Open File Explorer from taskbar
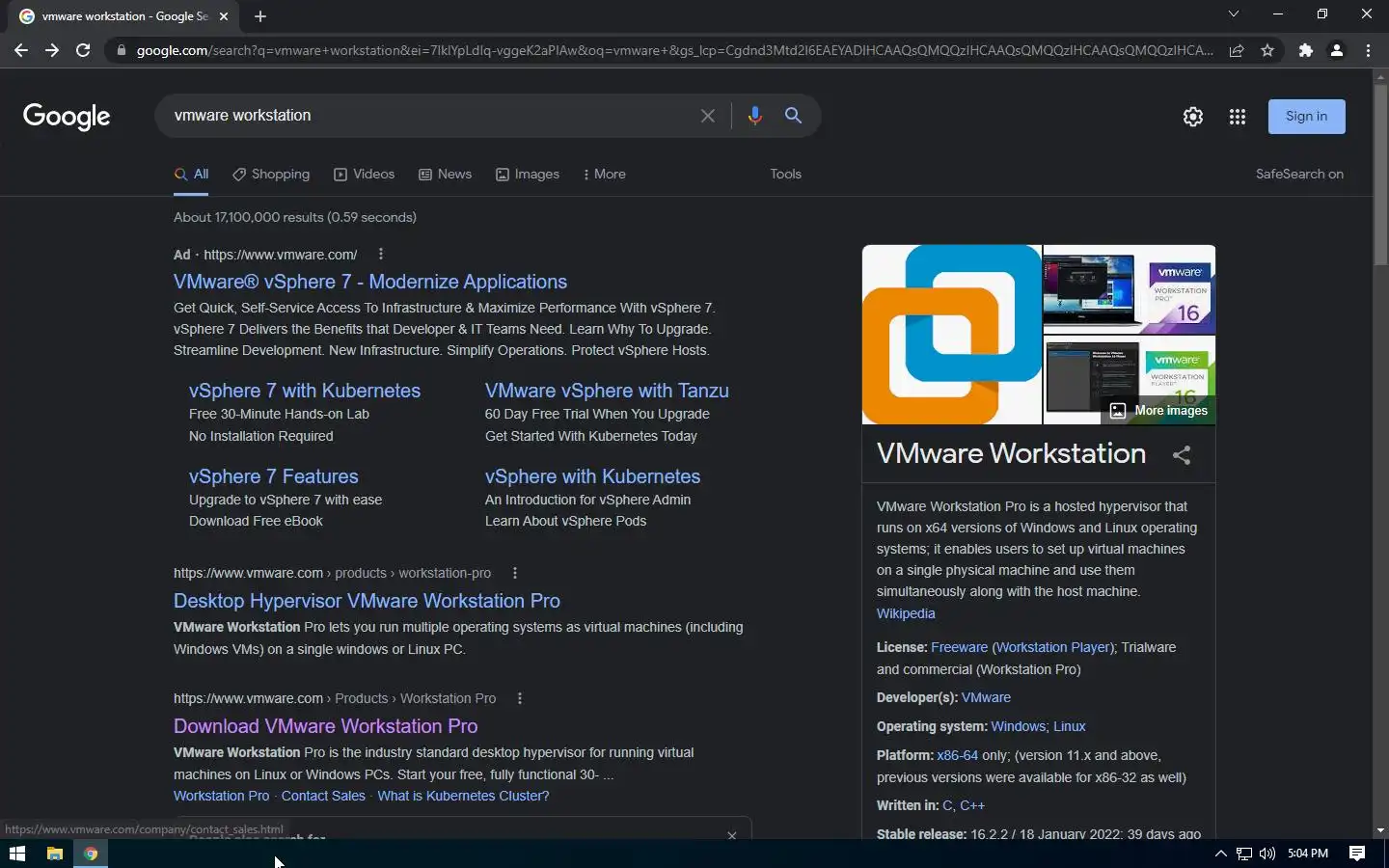This screenshot has width=1389, height=868. tap(55, 854)
